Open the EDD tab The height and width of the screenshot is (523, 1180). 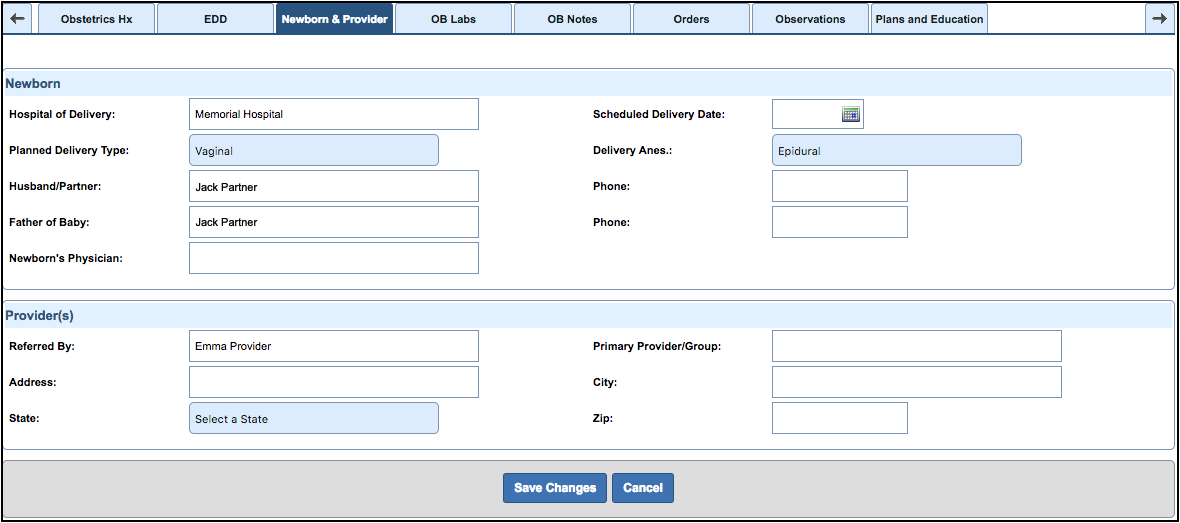coord(215,19)
